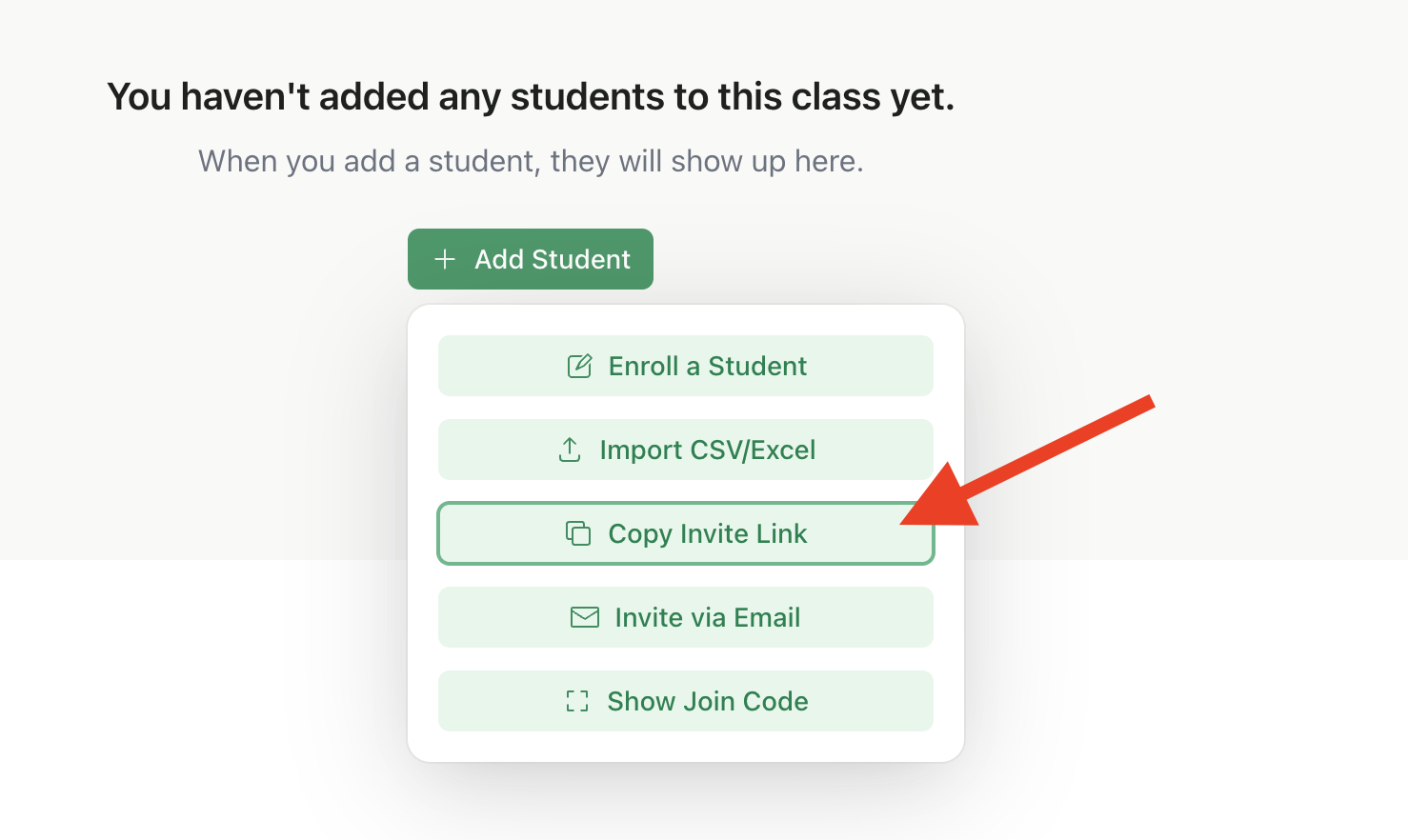Click the envelope icon beside Invite via Email
1408x840 pixels.
point(583,617)
